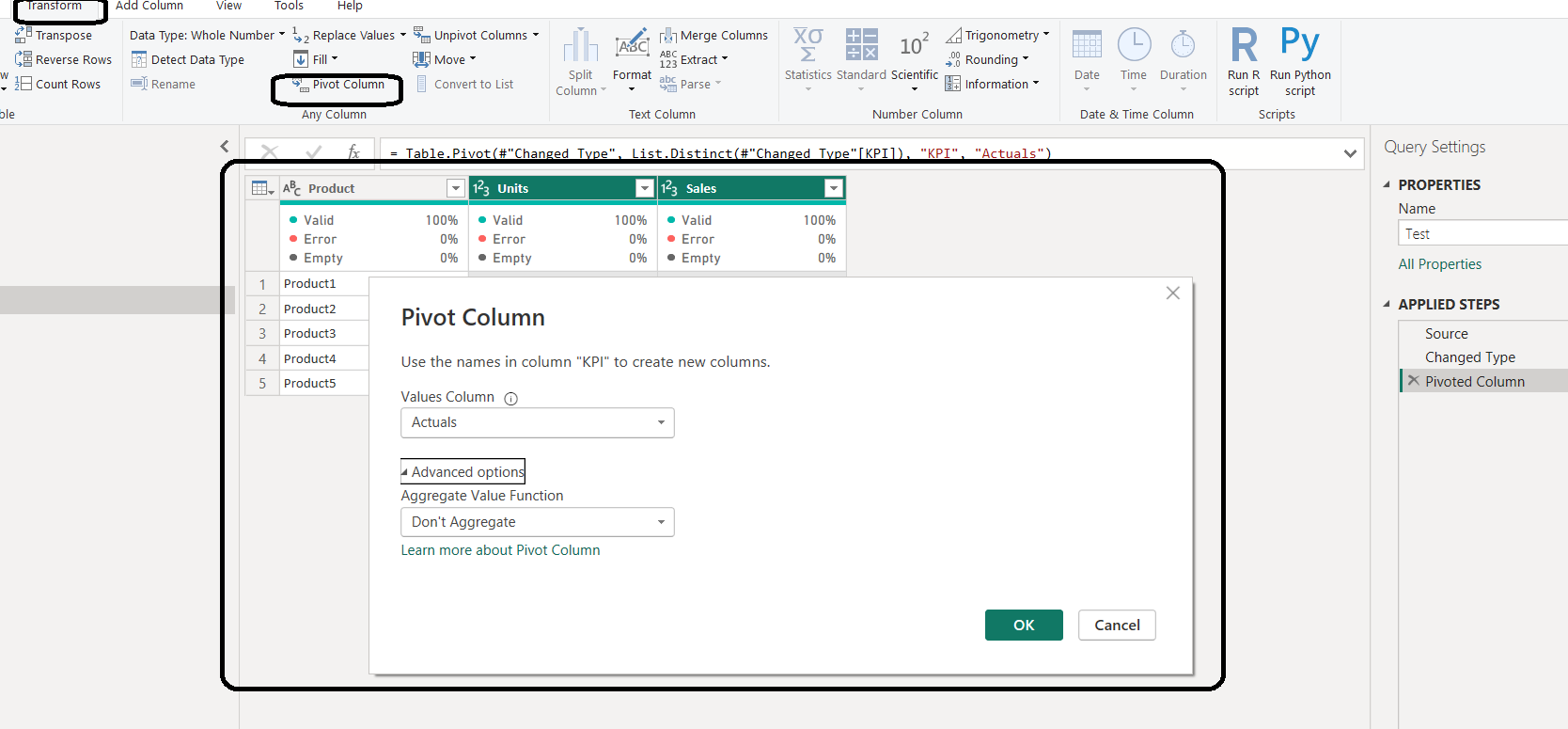The image size is (1568, 729).
Task: Click info icon beside Values Column
Action: (x=511, y=399)
